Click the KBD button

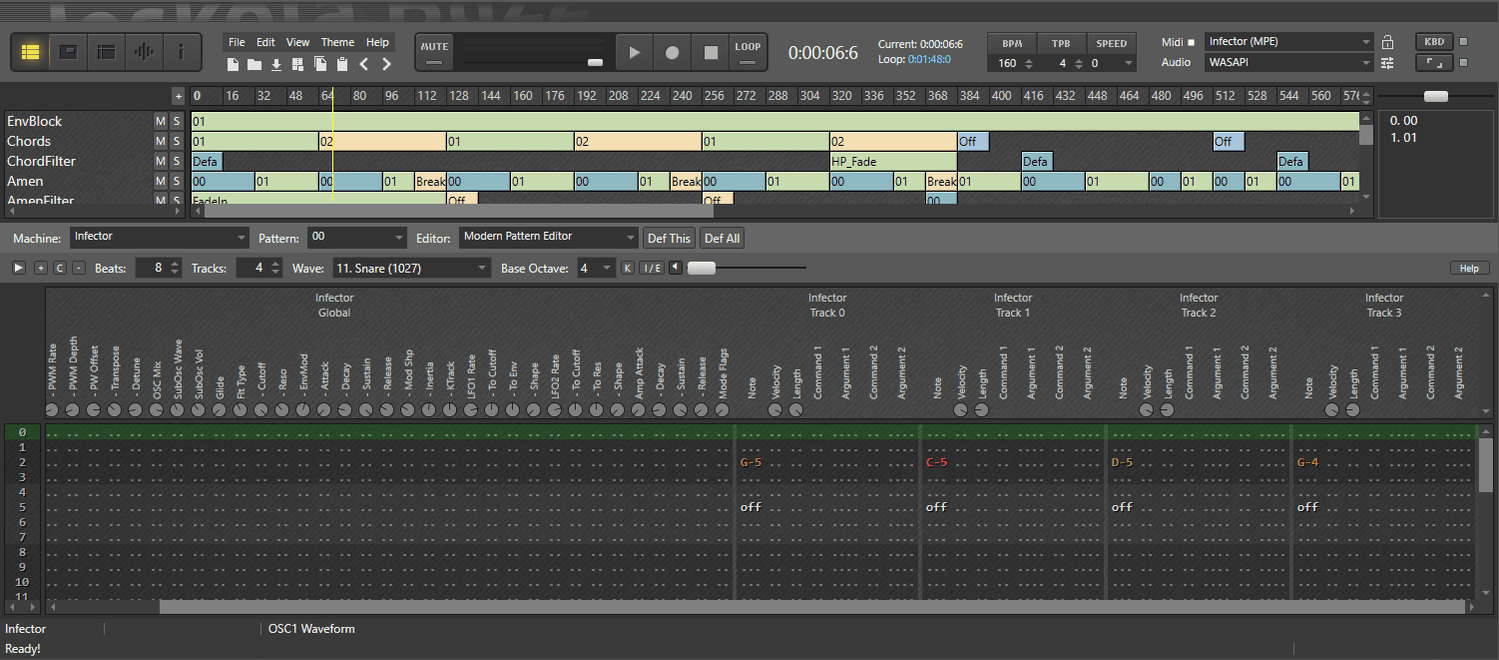coord(1434,42)
